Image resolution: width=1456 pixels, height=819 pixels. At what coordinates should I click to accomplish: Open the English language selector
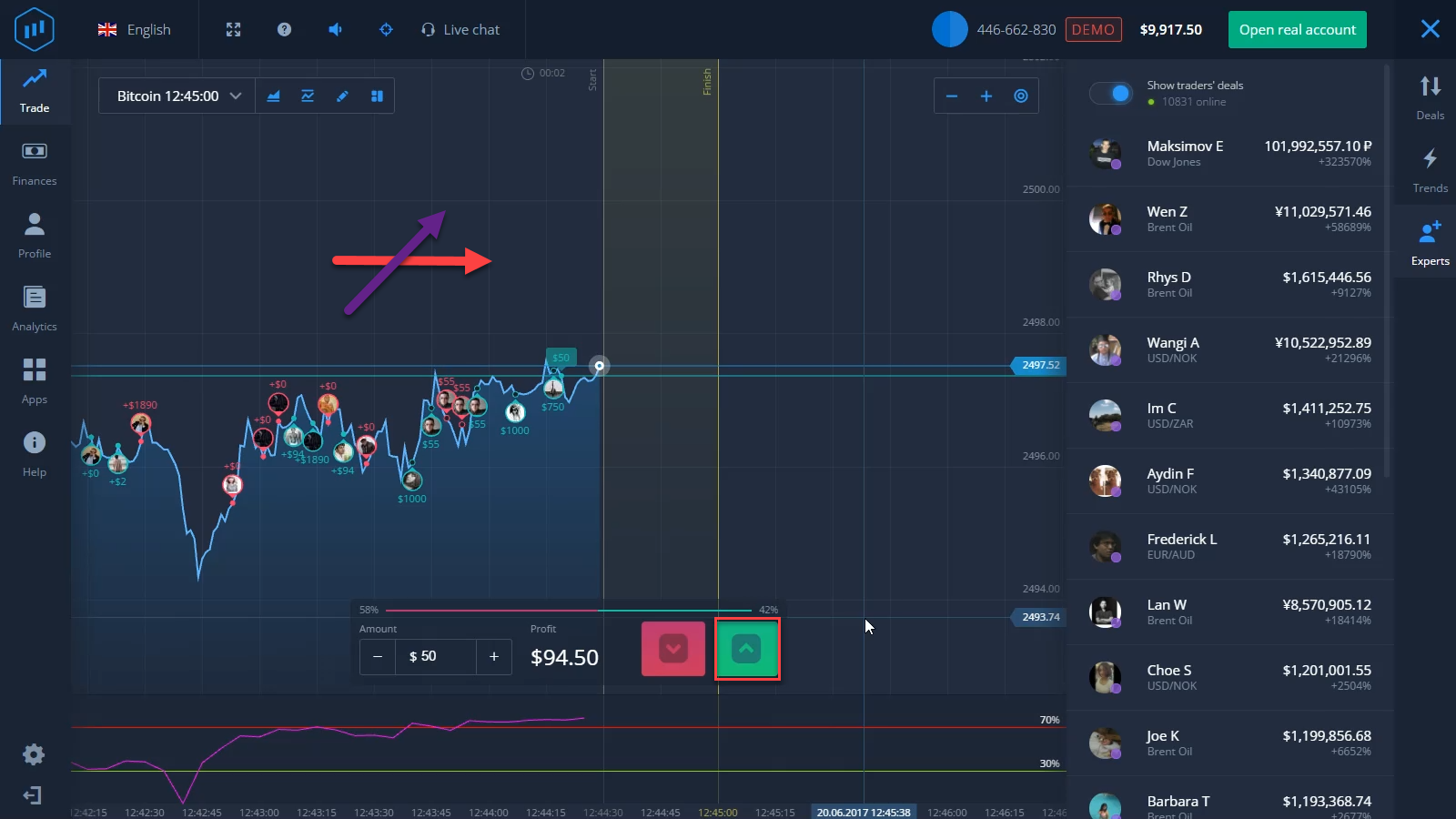135,30
